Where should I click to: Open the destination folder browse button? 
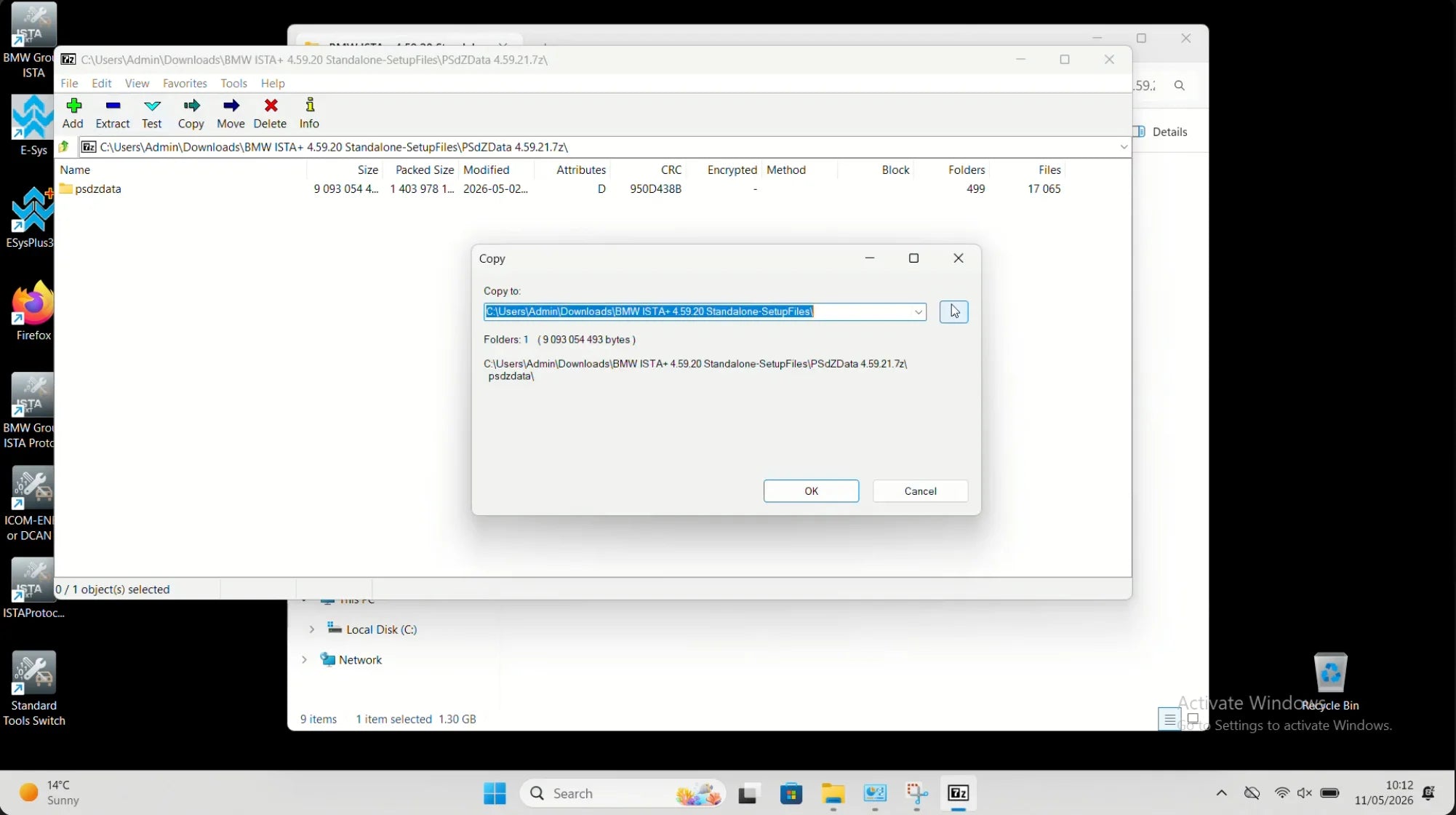(954, 311)
